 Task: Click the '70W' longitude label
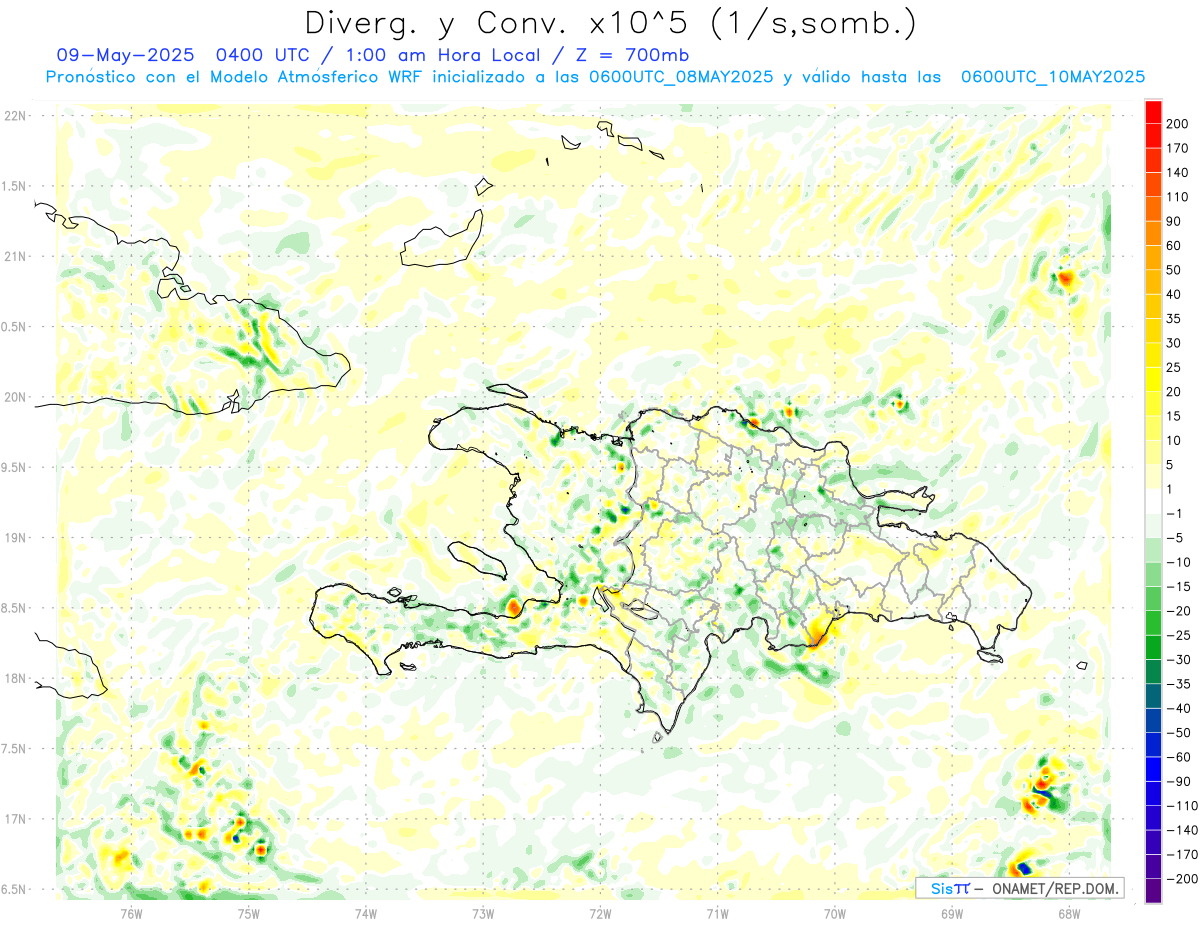coord(835,913)
